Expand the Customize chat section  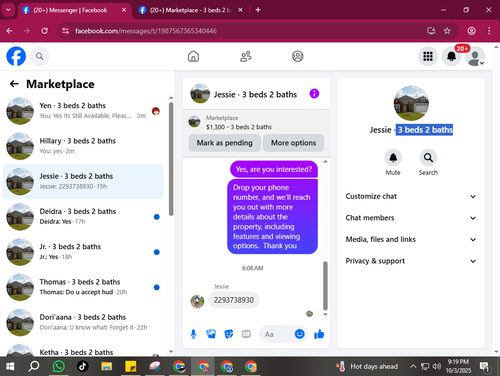tap(411, 196)
